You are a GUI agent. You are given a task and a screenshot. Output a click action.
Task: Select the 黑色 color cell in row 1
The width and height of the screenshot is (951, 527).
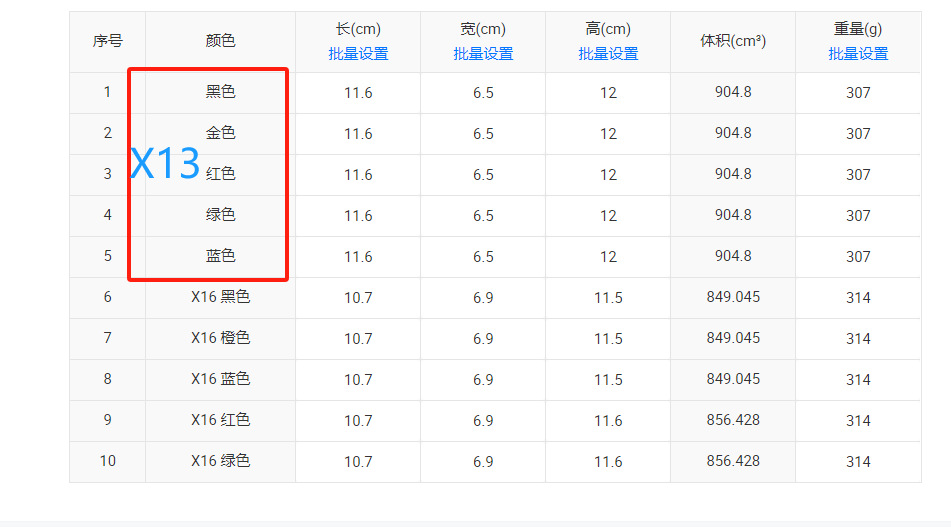pos(220,92)
